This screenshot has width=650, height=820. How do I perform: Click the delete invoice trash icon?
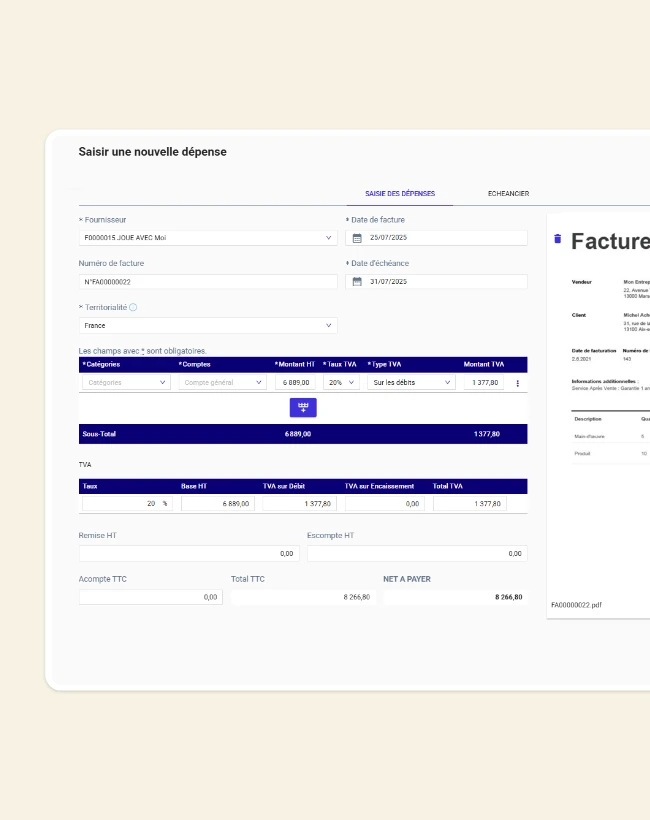pyautogui.click(x=557, y=239)
